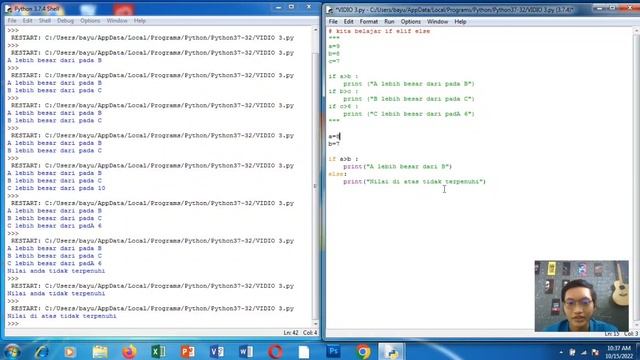
Task: Open Window menu in Python Shell window
Action: click(x=117, y=20)
